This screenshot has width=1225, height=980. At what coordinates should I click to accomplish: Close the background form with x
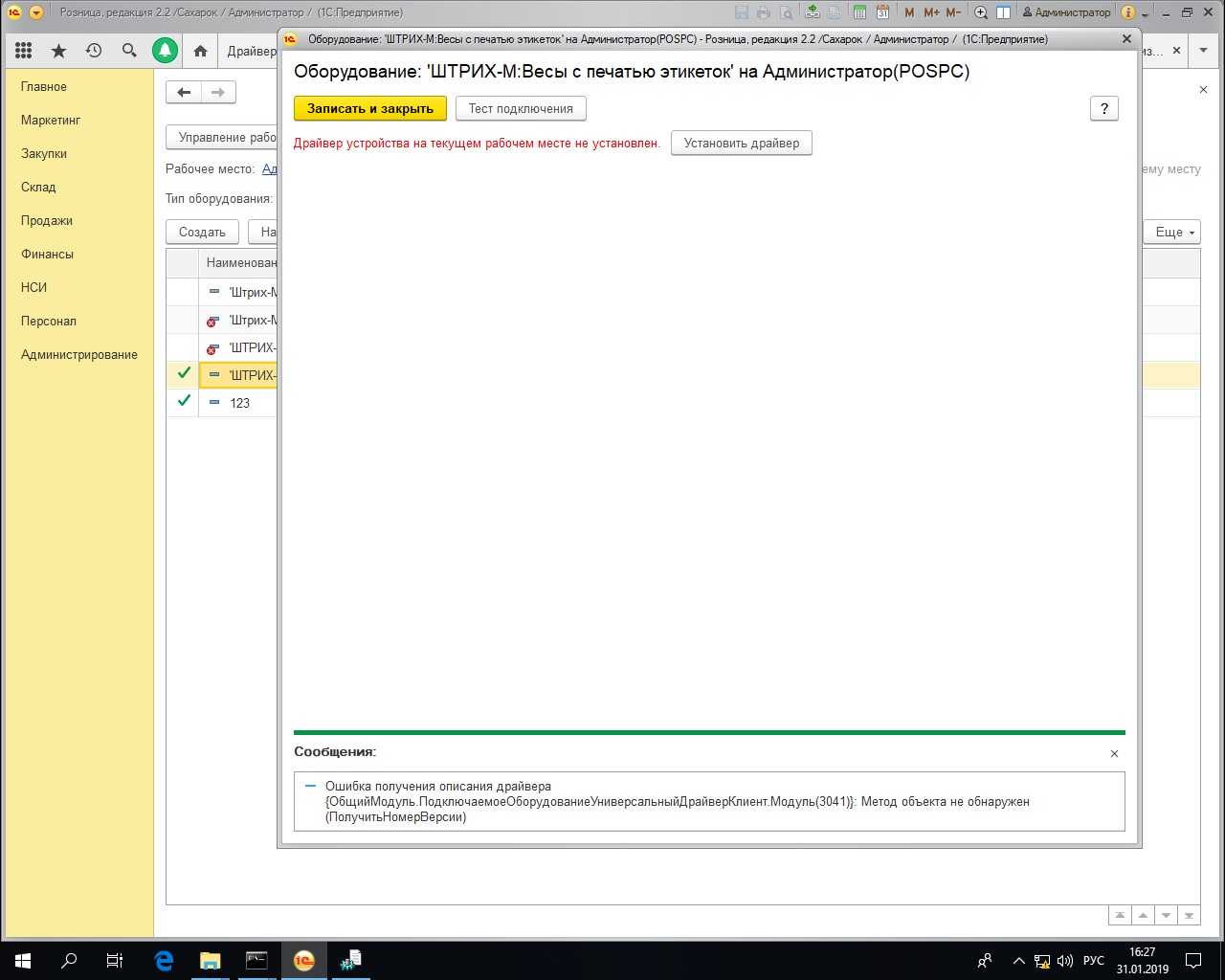(x=1203, y=89)
